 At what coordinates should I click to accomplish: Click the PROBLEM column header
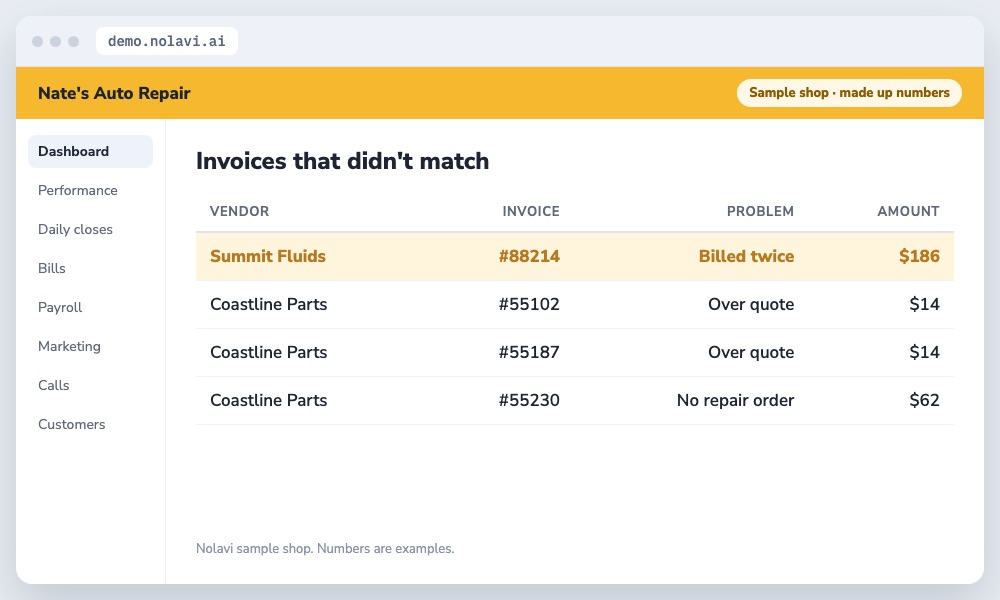click(x=760, y=211)
